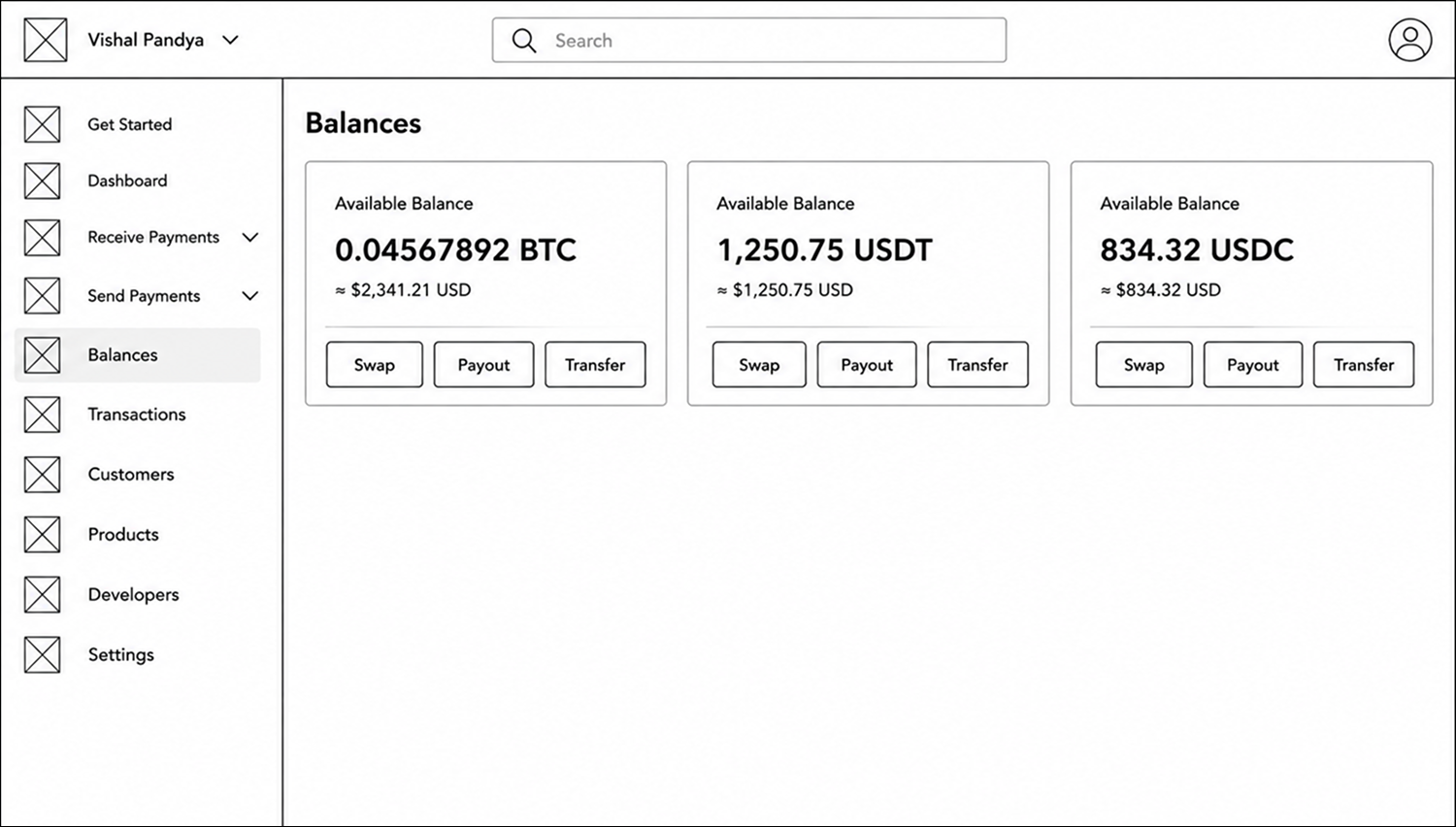Viewport: 1456px width, 827px height.
Task: Swap the BTC balance
Action: (x=375, y=365)
